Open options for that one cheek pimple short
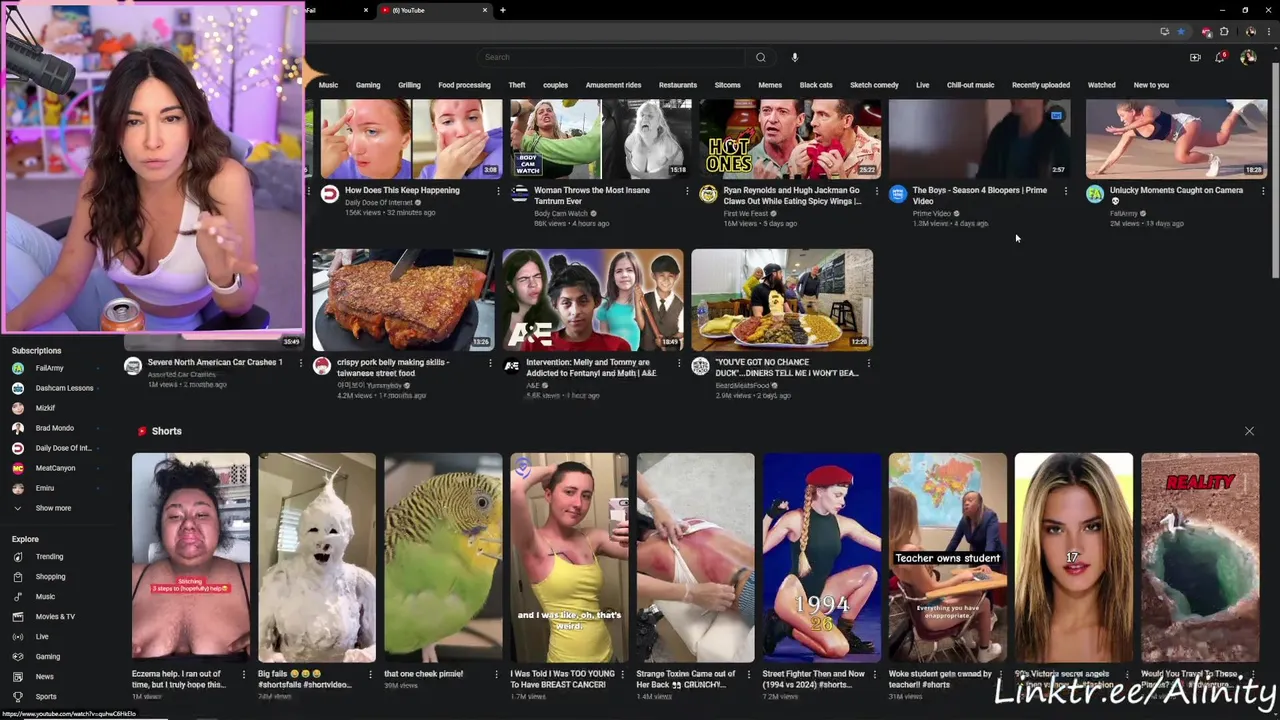The width and height of the screenshot is (1280, 720). (x=496, y=675)
